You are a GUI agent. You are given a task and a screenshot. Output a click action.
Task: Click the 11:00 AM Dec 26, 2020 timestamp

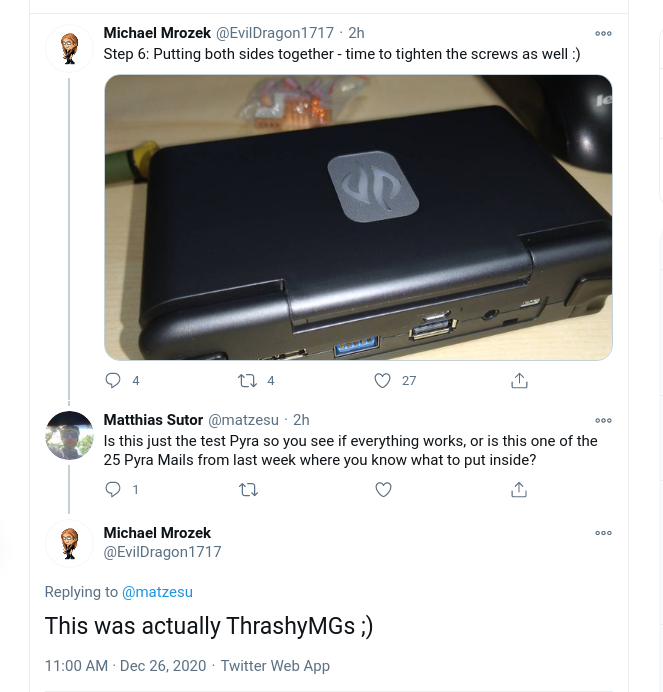point(126,666)
